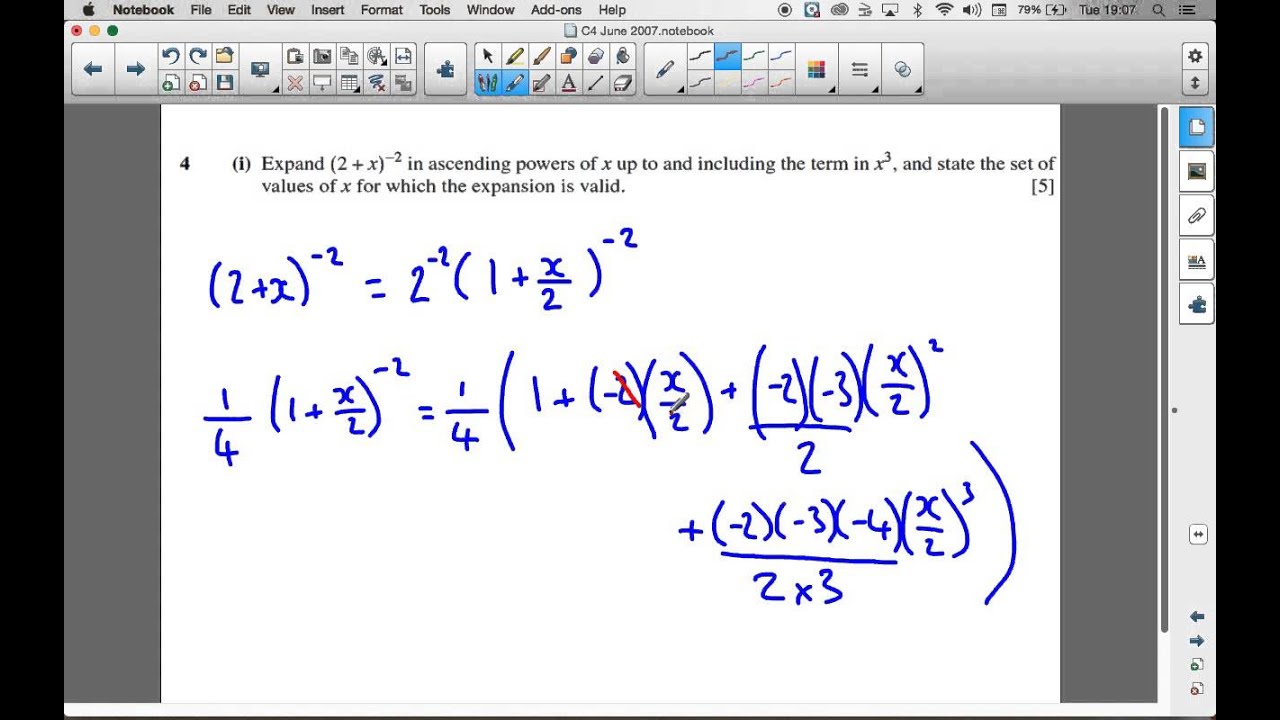Open the Page Sorter tab in sidebar
1280x720 pixels.
point(1197,127)
